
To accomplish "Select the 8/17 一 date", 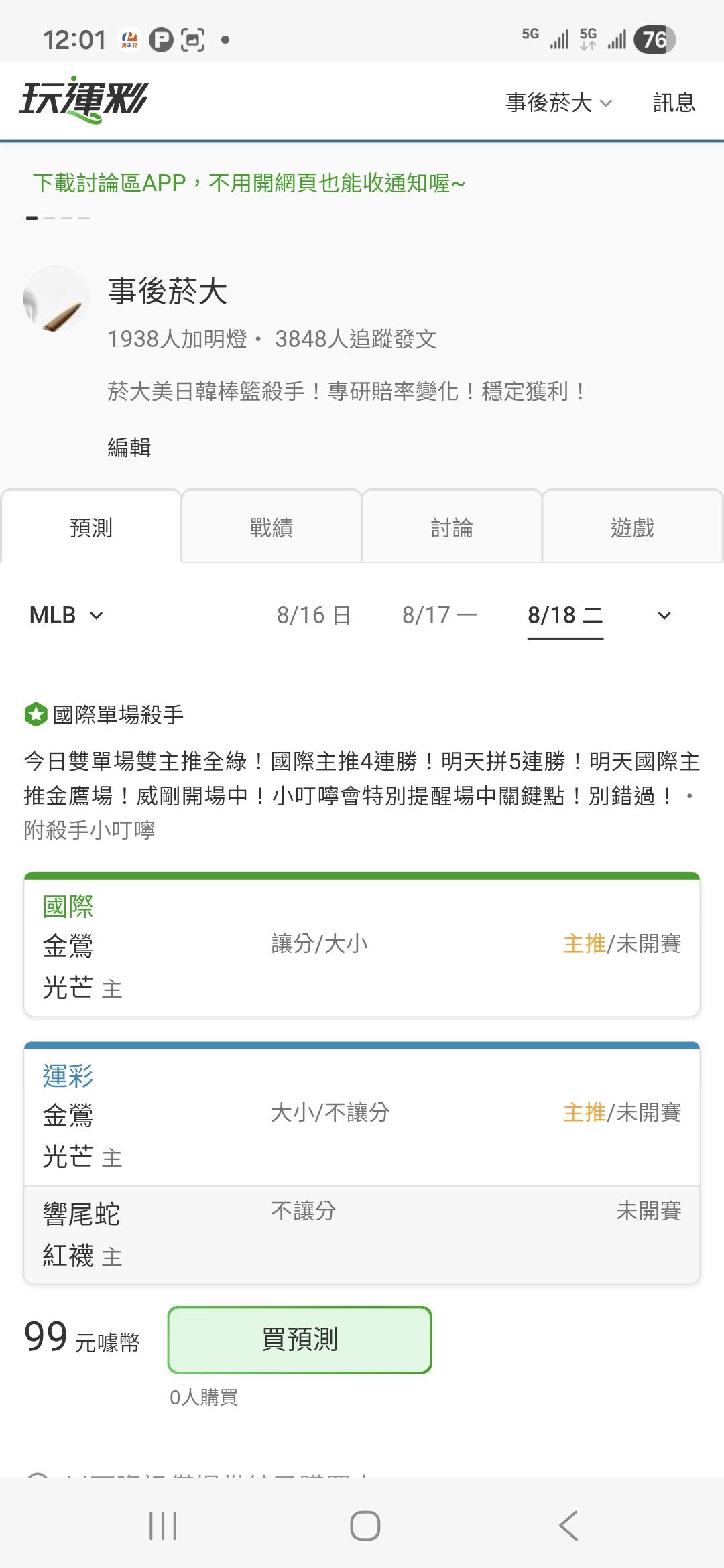I will click(440, 615).
